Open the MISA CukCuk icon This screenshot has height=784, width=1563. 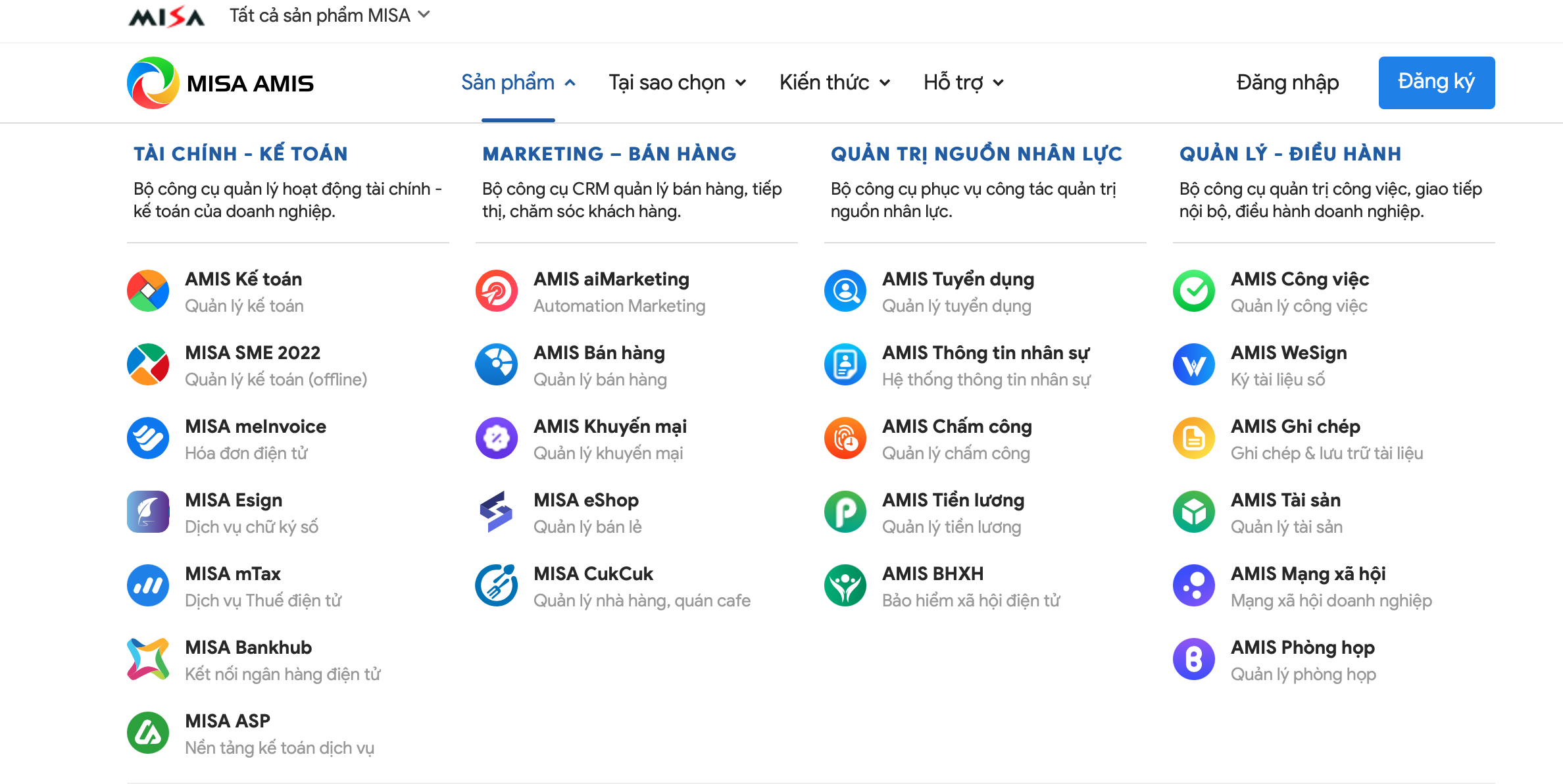tap(497, 585)
